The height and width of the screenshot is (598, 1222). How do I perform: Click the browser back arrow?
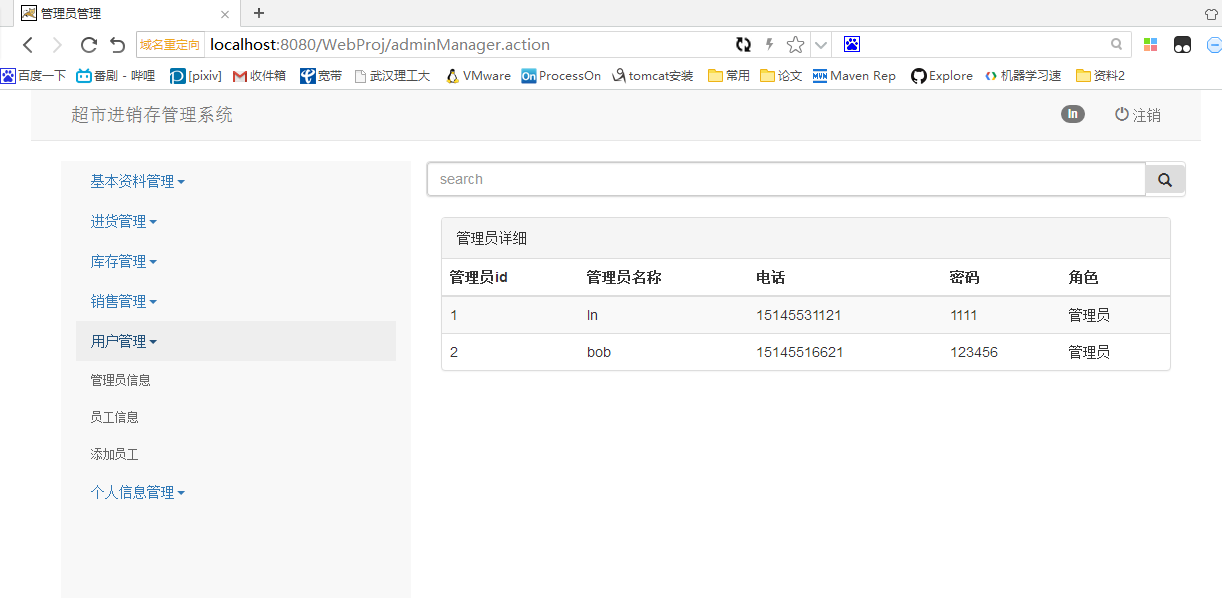click(x=28, y=45)
